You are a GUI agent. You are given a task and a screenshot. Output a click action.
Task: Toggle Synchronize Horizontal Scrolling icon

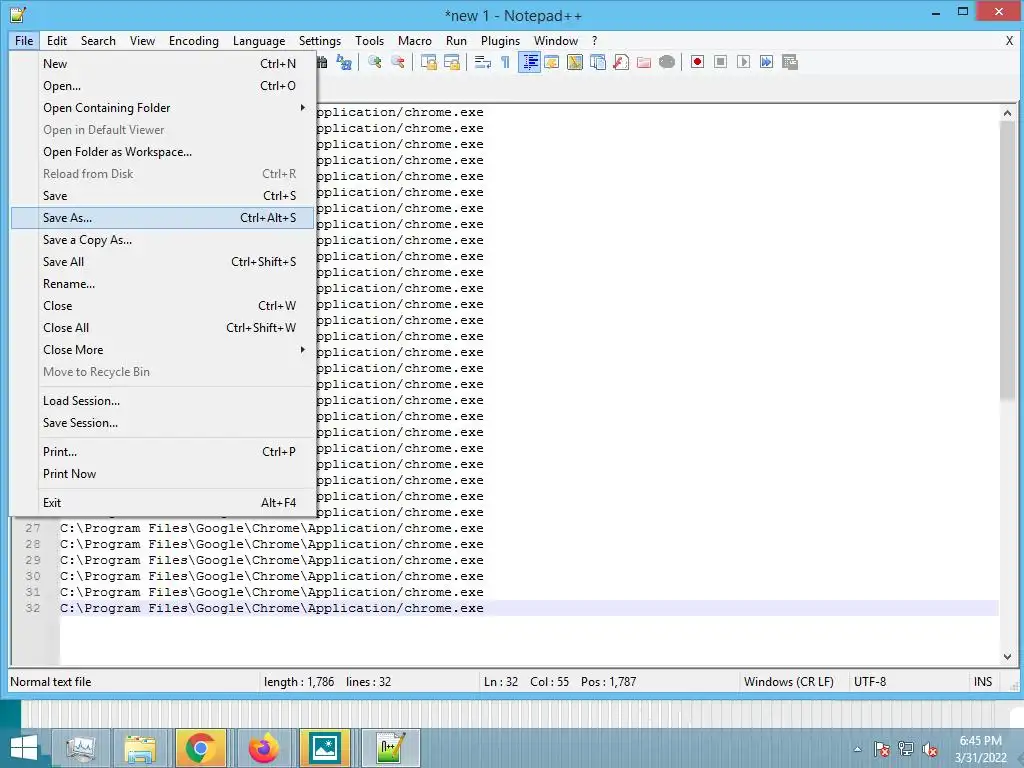(x=451, y=62)
